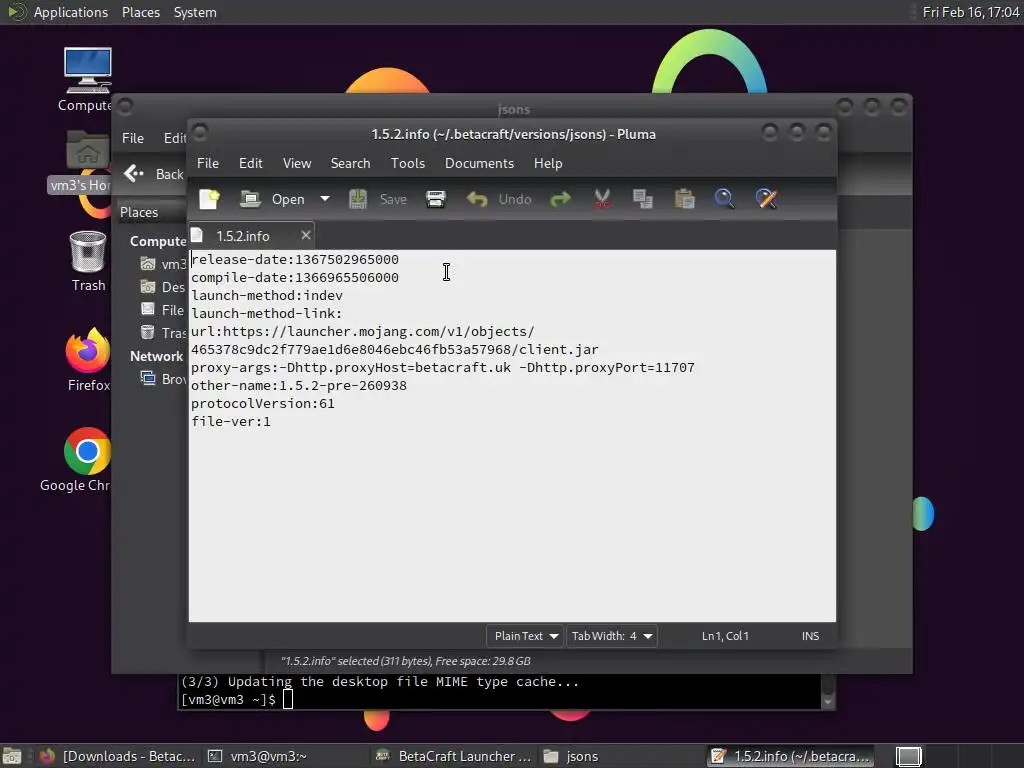
Task: Select Computer heading in file manager sidebar
Action: click(x=158, y=241)
